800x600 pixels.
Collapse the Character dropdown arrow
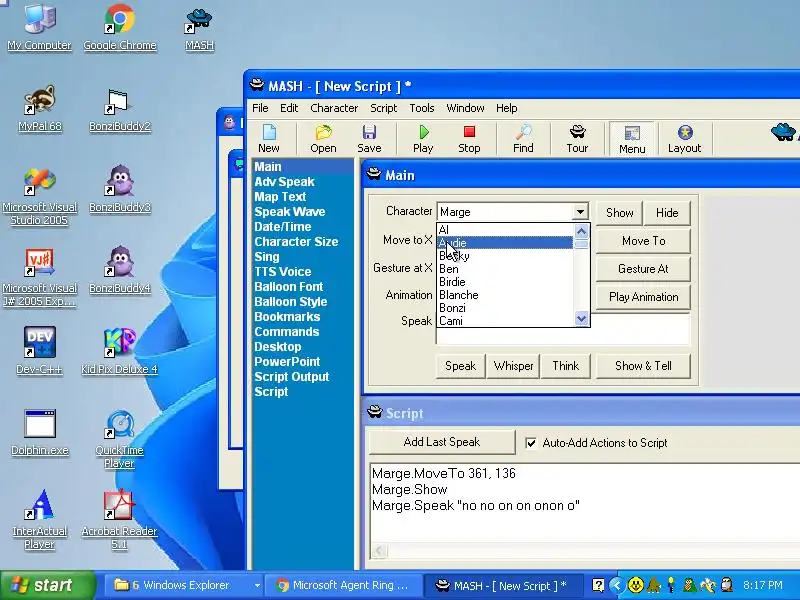(x=580, y=212)
